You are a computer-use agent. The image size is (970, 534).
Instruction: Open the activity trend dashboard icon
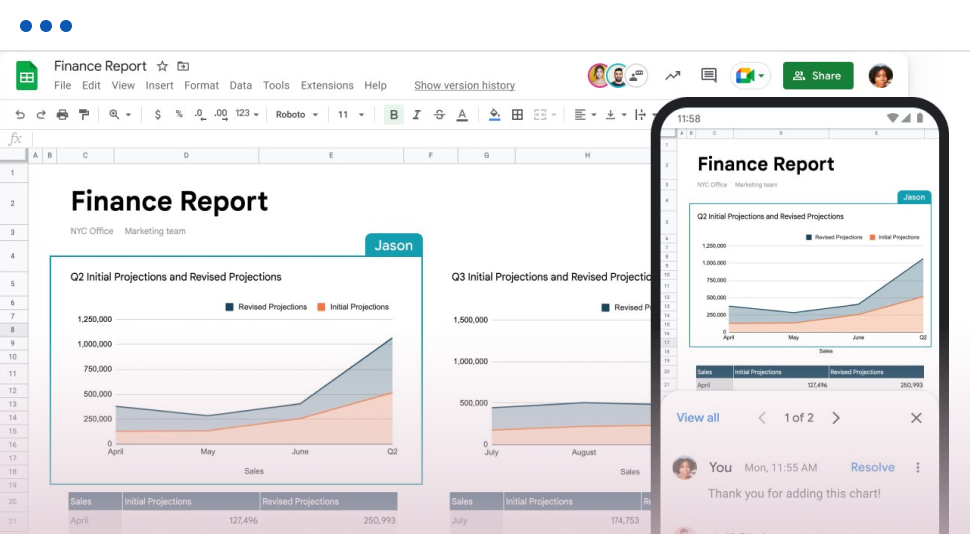point(673,76)
